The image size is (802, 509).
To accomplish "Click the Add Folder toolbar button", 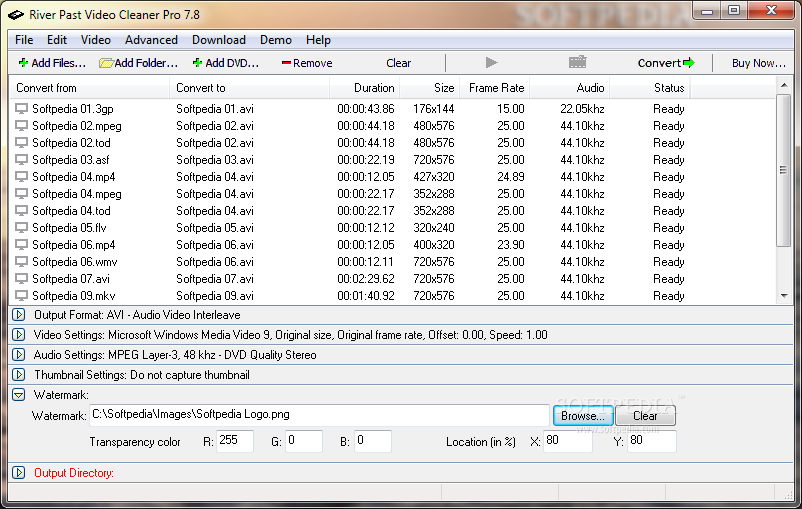I will tap(139, 63).
